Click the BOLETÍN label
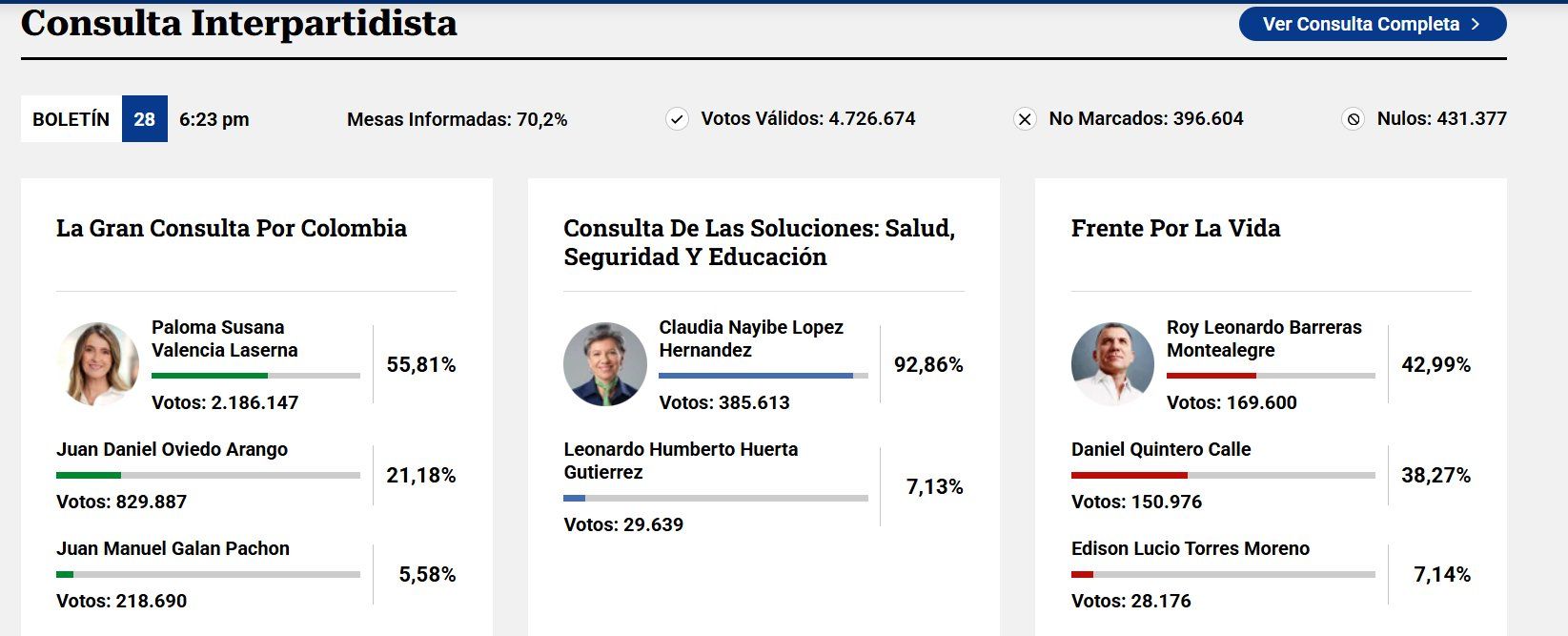This screenshot has width=1568, height=636. (69, 118)
